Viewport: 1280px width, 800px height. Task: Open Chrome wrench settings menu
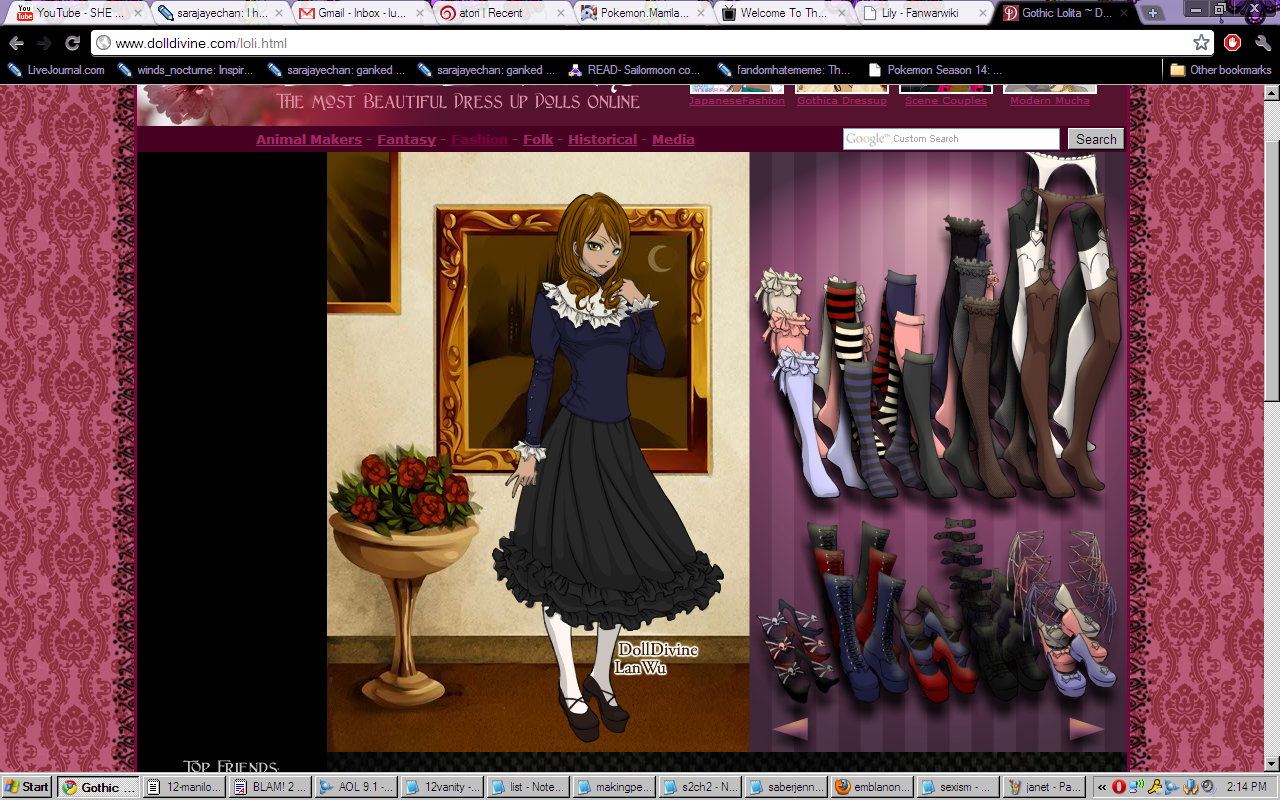pyautogui.click(x=1262, y=43)
